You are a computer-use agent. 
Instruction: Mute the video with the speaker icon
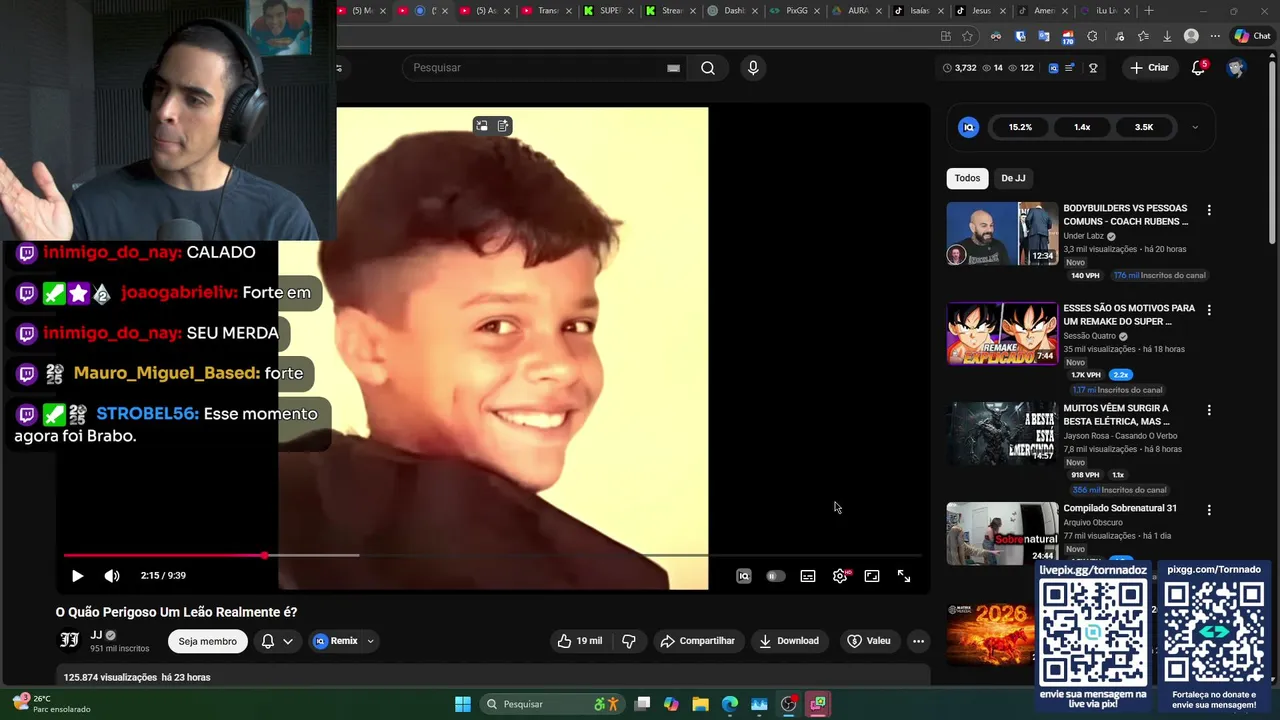112,576
